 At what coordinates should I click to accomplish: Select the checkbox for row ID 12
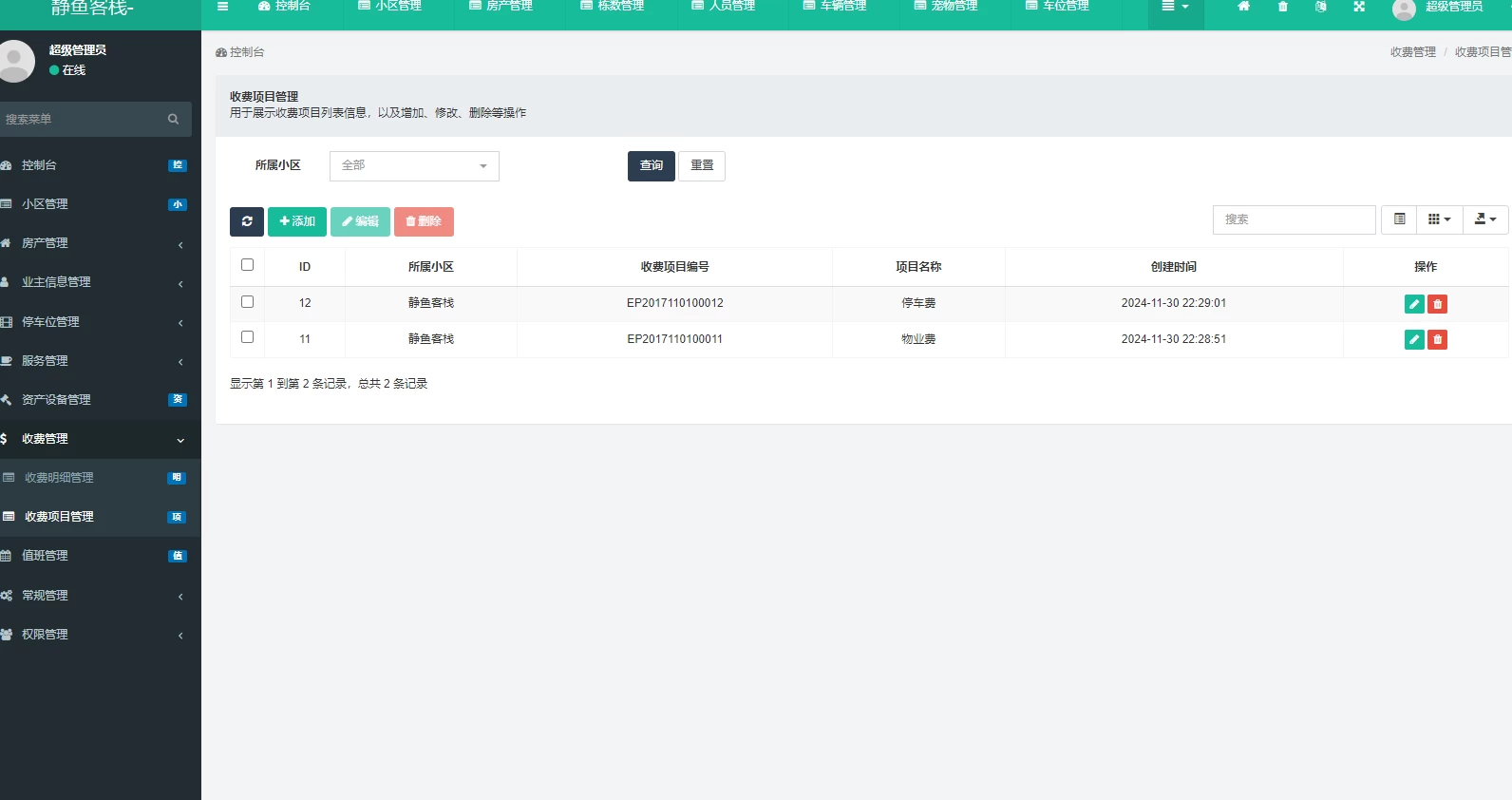coord(248,302)
